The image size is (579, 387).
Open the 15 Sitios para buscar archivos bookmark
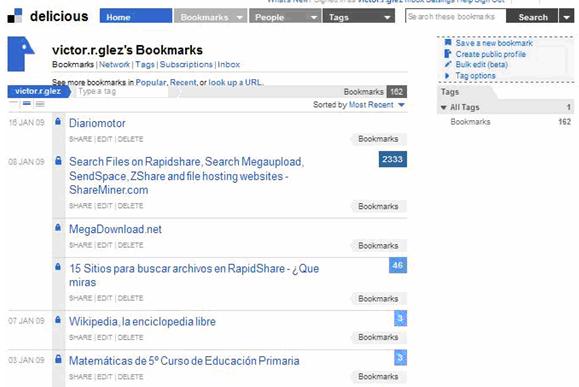coord(194,275)
